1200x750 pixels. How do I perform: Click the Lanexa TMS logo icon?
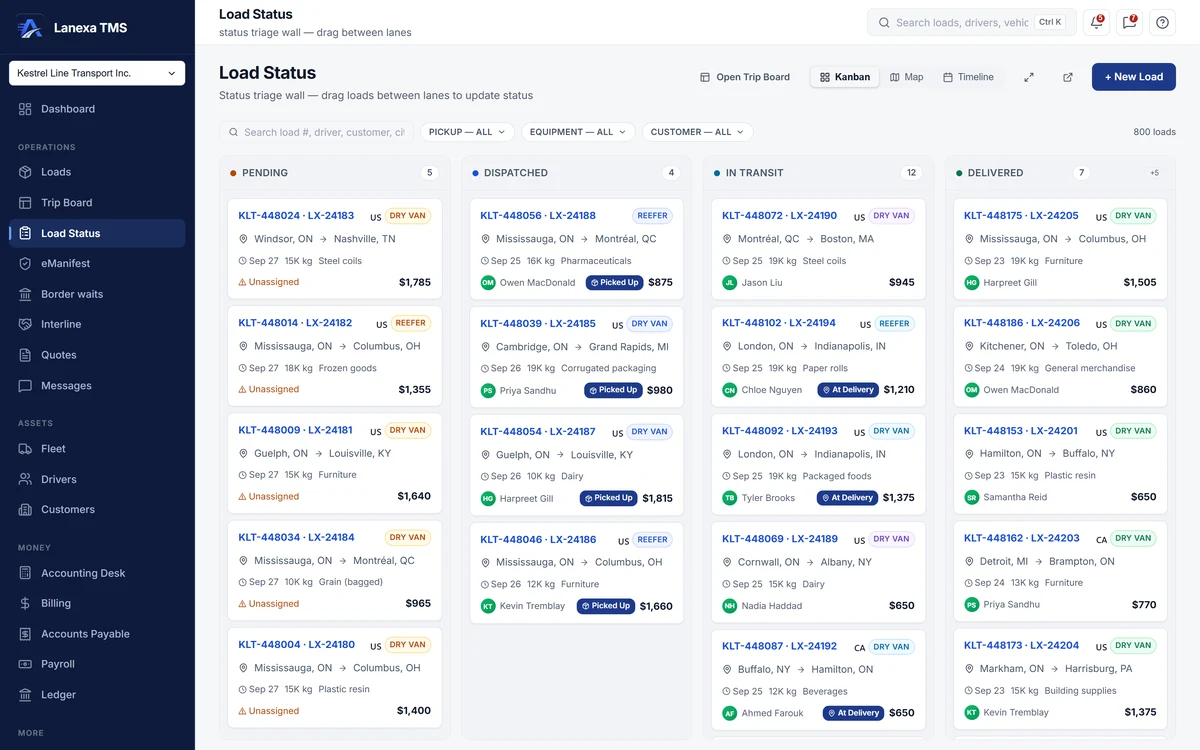tap(30, 27)
